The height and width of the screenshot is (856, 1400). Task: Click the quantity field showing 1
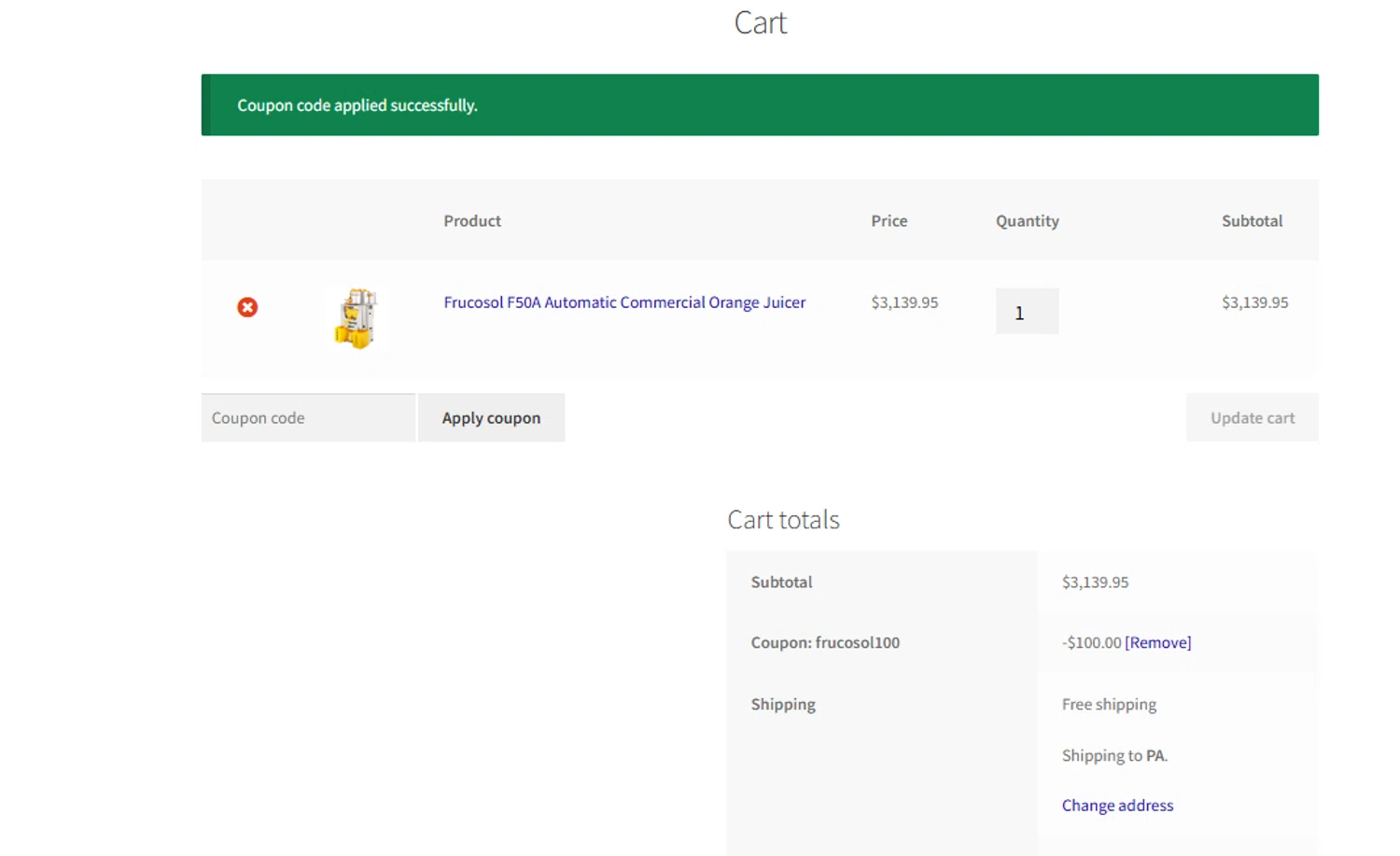pyautogui.click(x=1027, y=312)
